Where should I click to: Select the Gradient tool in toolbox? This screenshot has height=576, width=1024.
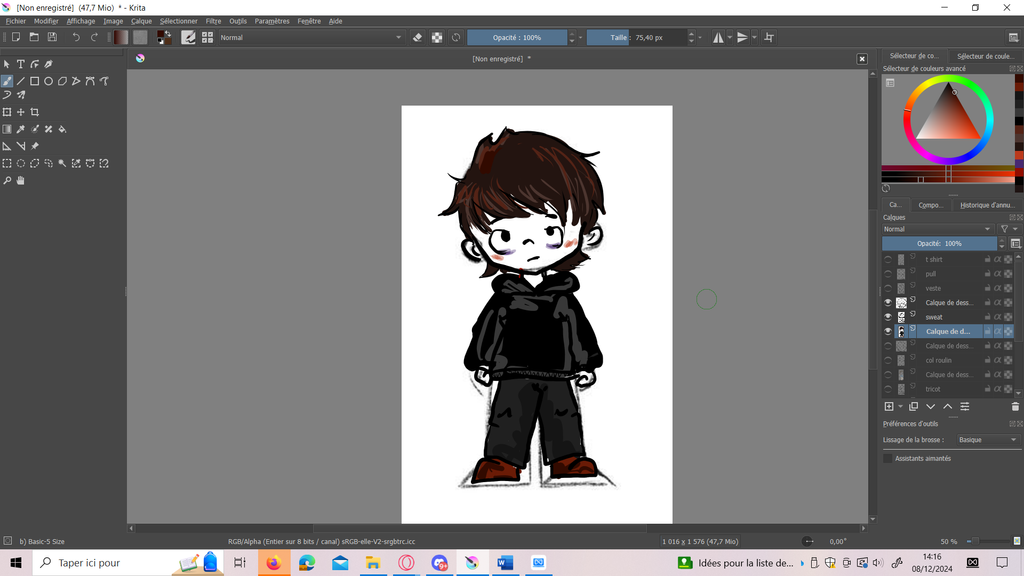pyautogui.click(x=7, y=129)
